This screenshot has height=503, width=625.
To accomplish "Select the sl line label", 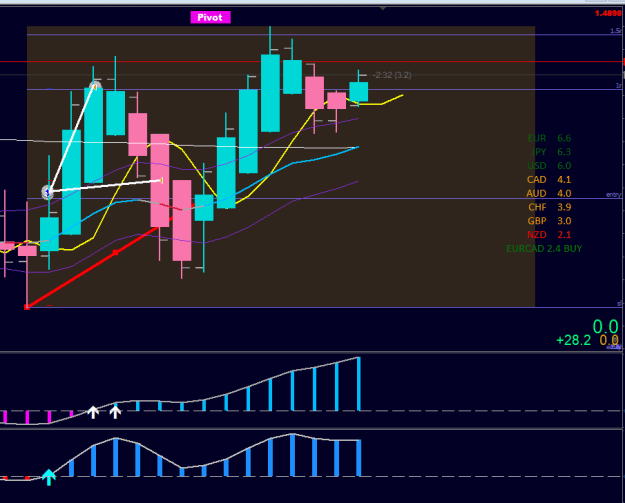I will point(619,304).
